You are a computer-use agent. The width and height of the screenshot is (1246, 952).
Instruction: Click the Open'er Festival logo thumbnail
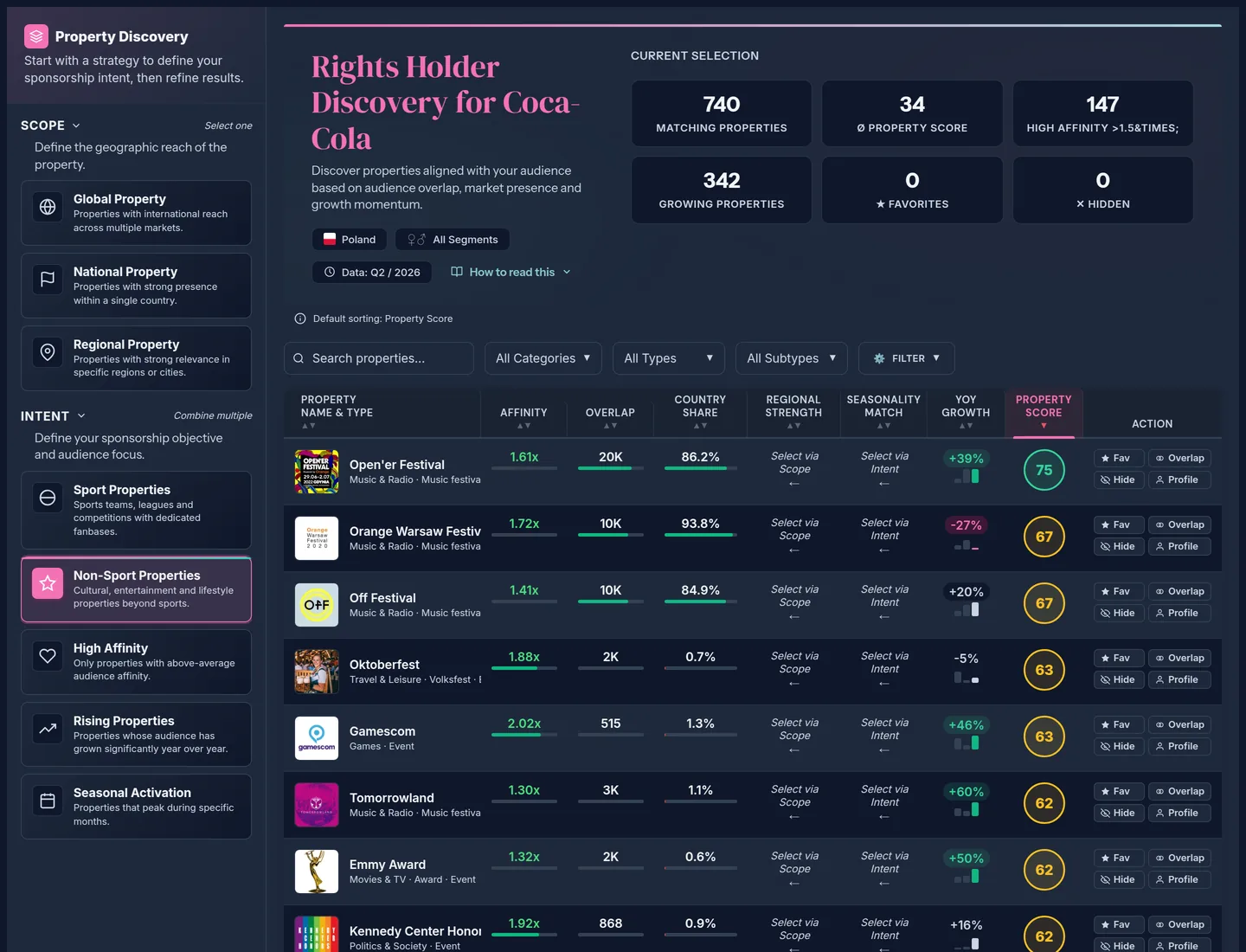pos(317,472)
